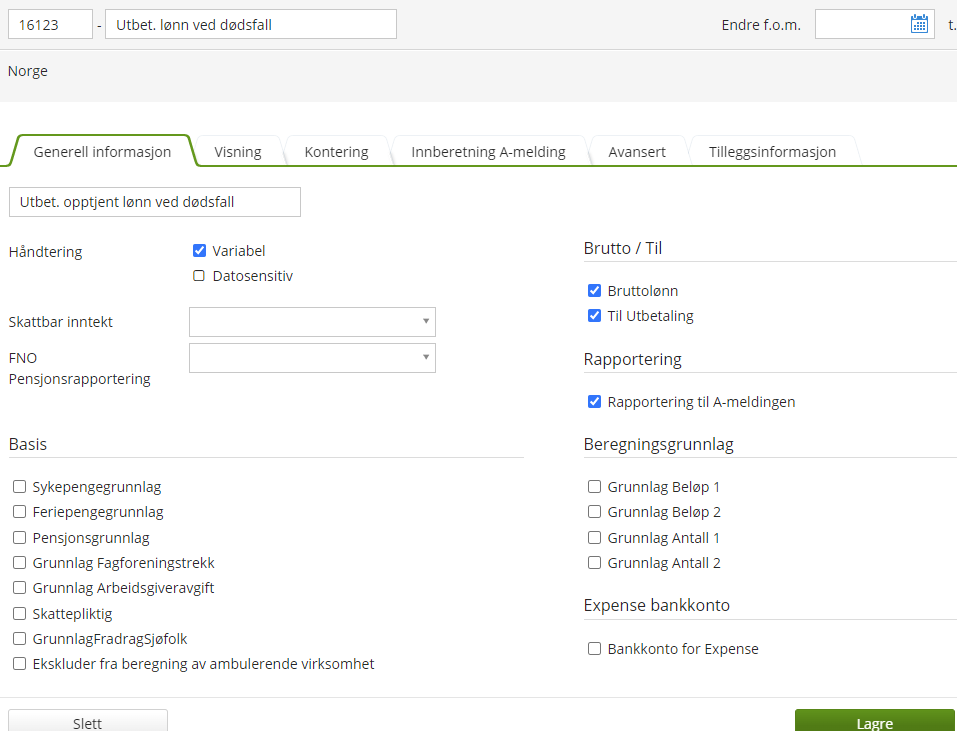The height and width of the screenshot is (731, 957).
Task: Click the Slett button
Action: [x=88, y=721]
